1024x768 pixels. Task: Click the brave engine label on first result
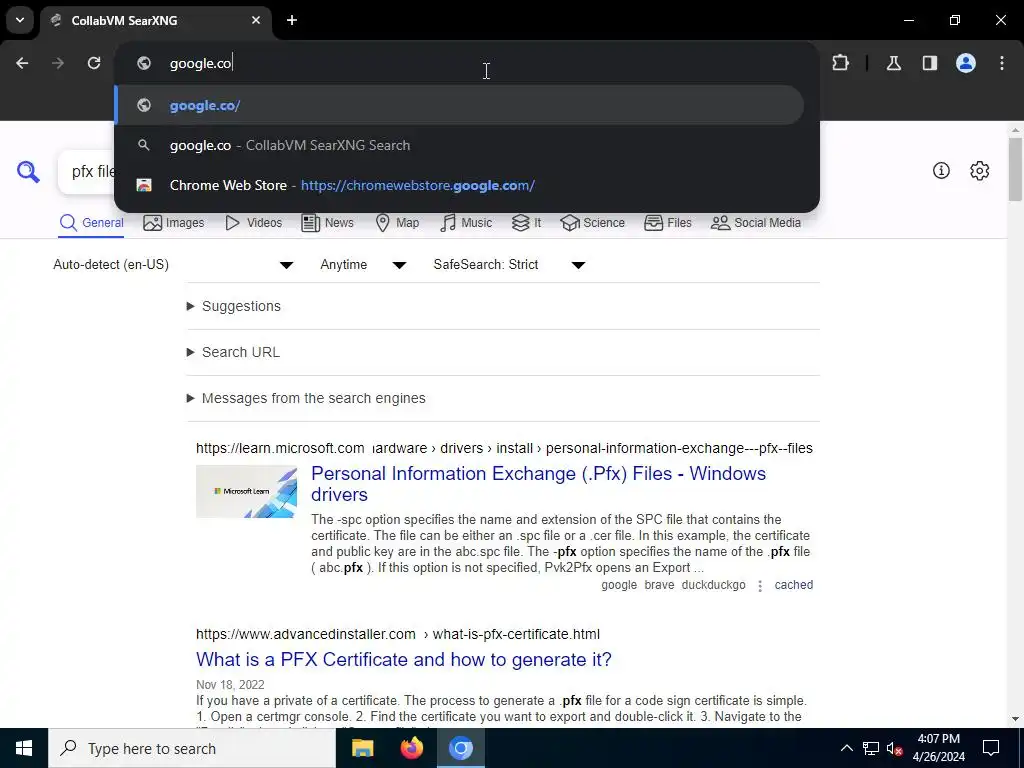click(x=659, y=585)
